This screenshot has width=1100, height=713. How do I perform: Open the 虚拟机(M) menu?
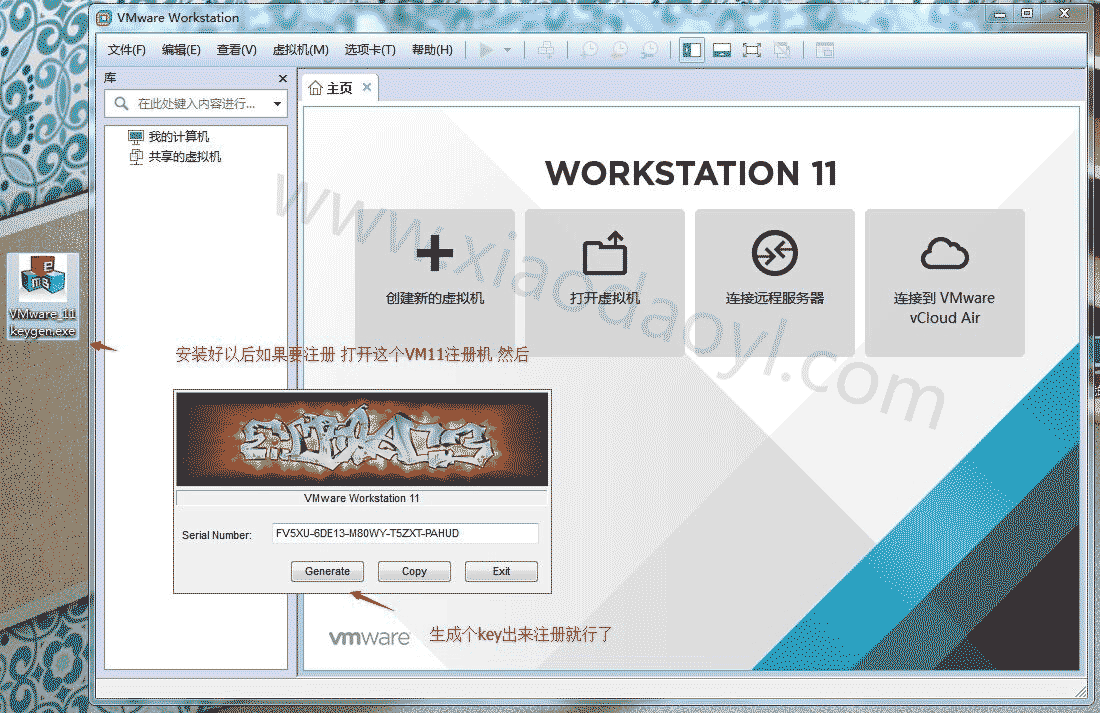point(300,50)
